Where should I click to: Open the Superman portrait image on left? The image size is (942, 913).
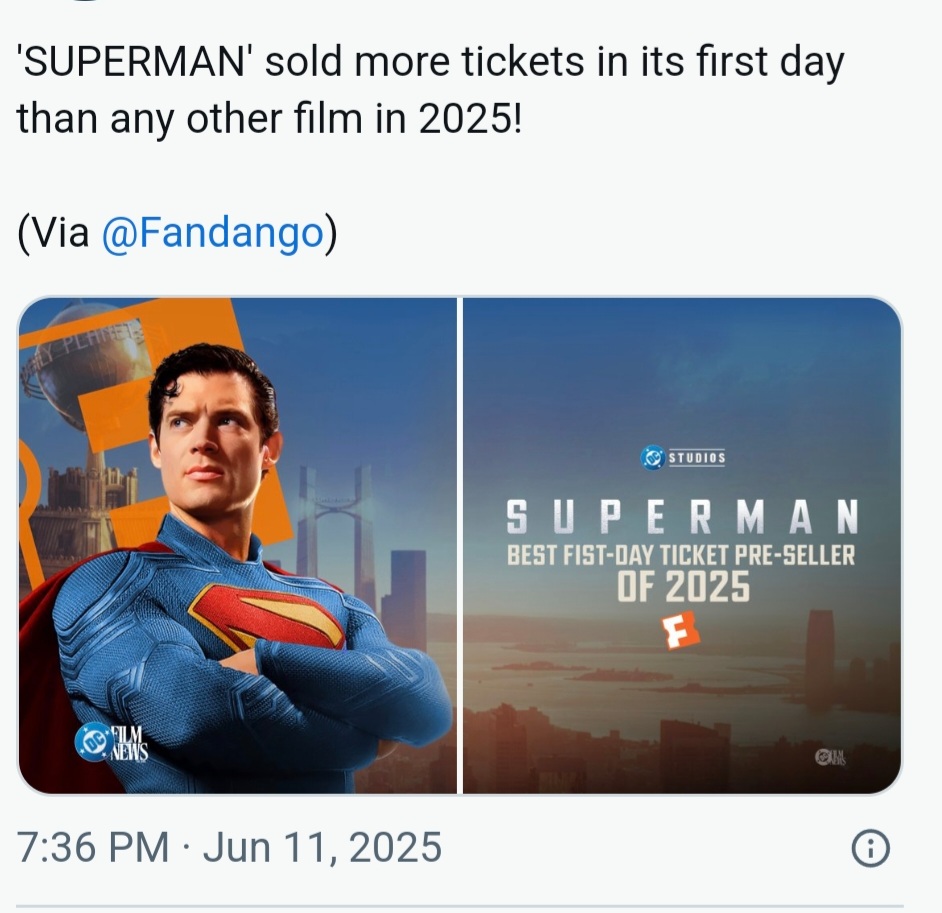(x=237, y=545)
